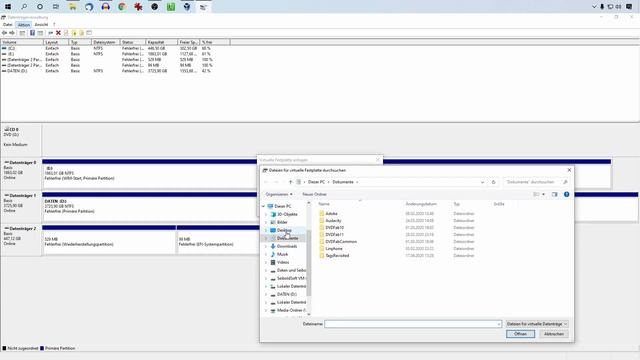Click the red X delete toolbar icon
Viewport: 640px width, 360px height.
58,33
